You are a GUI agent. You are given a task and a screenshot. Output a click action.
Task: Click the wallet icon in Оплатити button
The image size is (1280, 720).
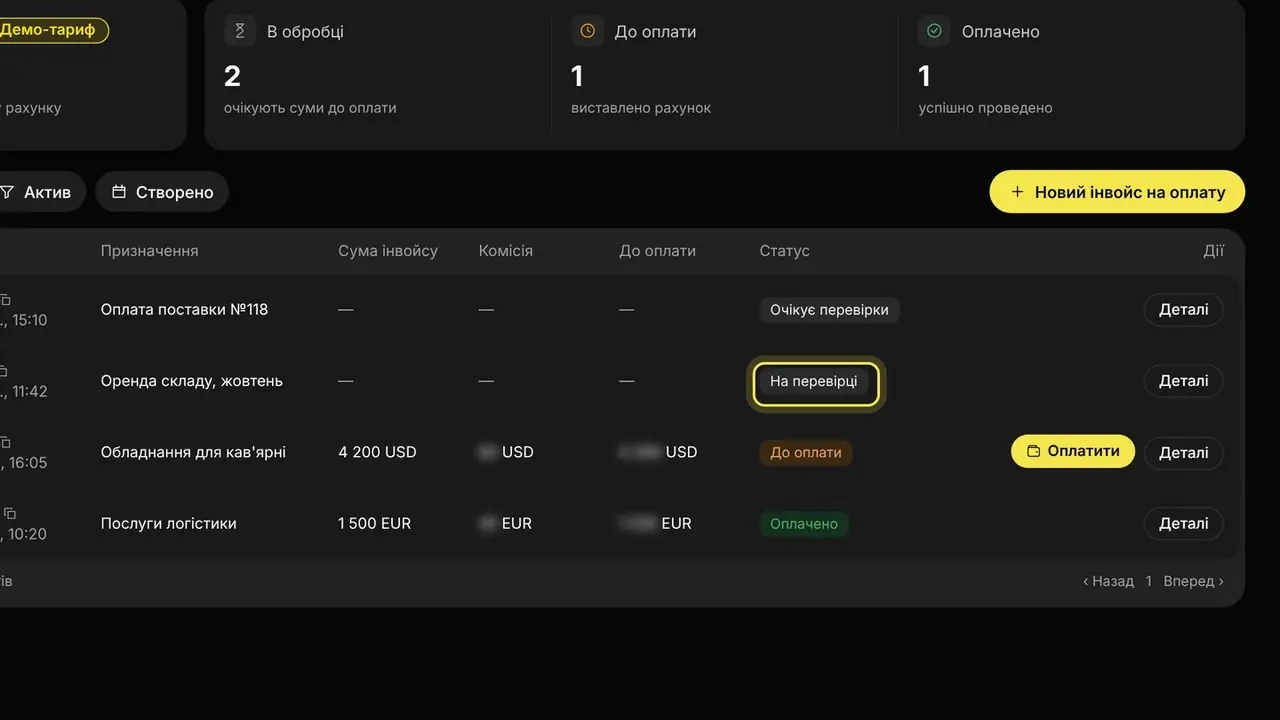click(1034, 451)
